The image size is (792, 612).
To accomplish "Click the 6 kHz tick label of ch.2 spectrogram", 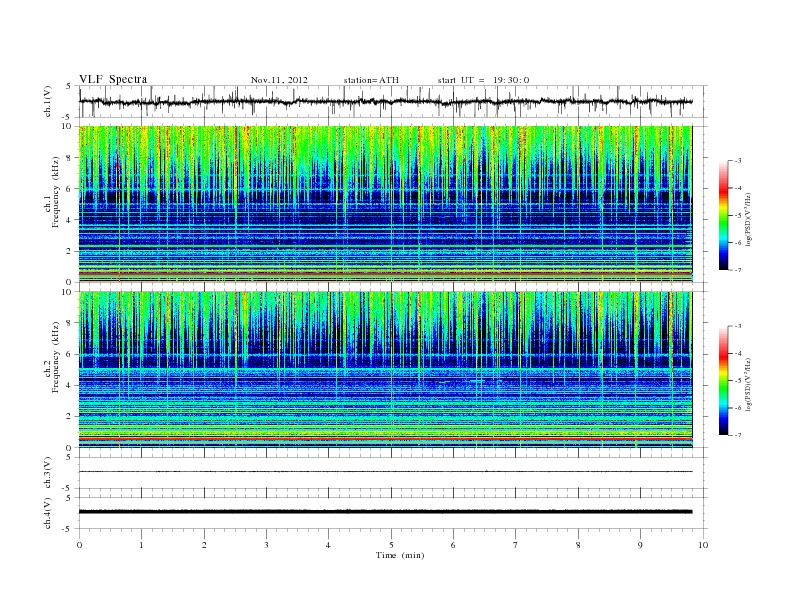I will click(69, 354).
